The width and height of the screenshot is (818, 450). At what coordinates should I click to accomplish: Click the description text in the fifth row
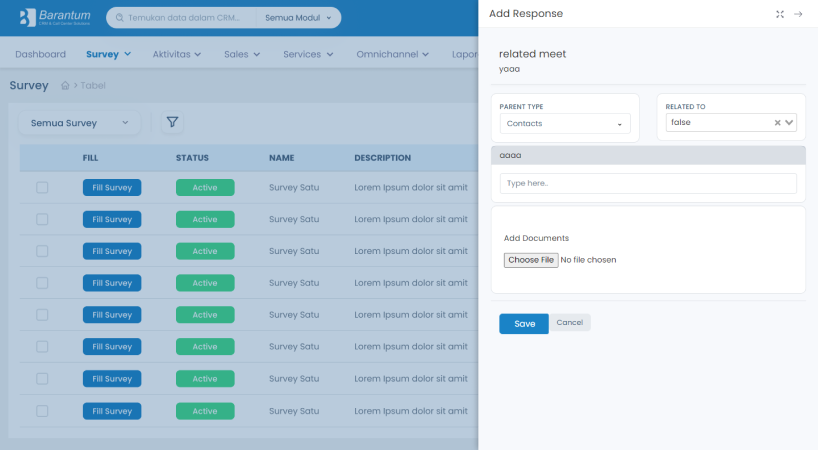point(411,314)
